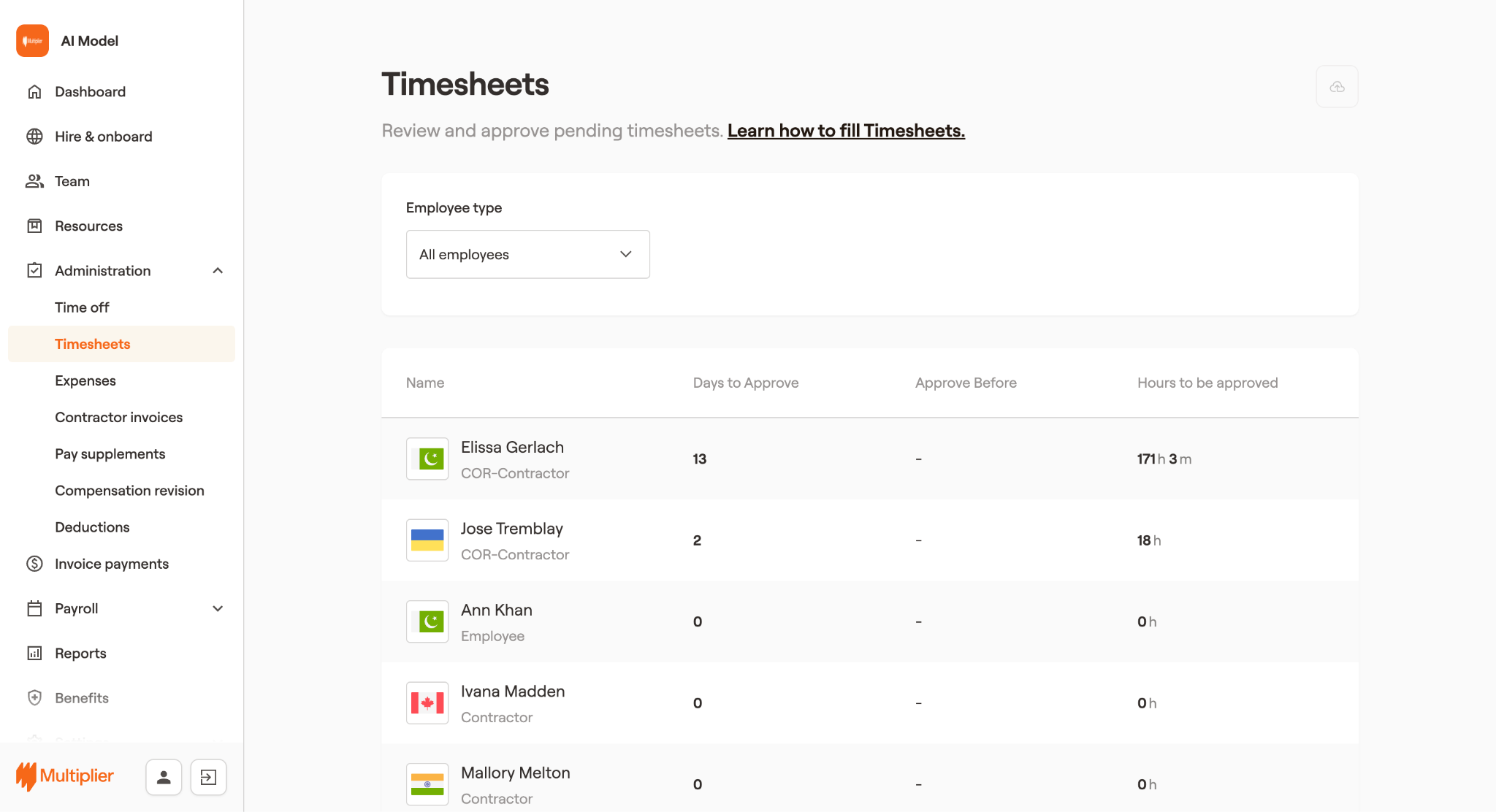
Task: Open user profile icon button
Action: (x=164, y=777)
